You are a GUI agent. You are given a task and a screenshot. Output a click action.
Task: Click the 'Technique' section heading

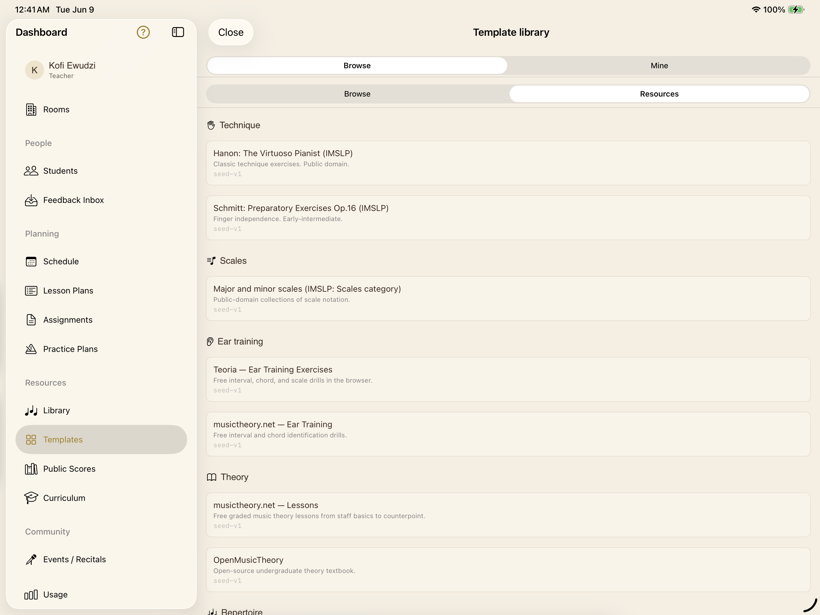(x=240, y=126)
